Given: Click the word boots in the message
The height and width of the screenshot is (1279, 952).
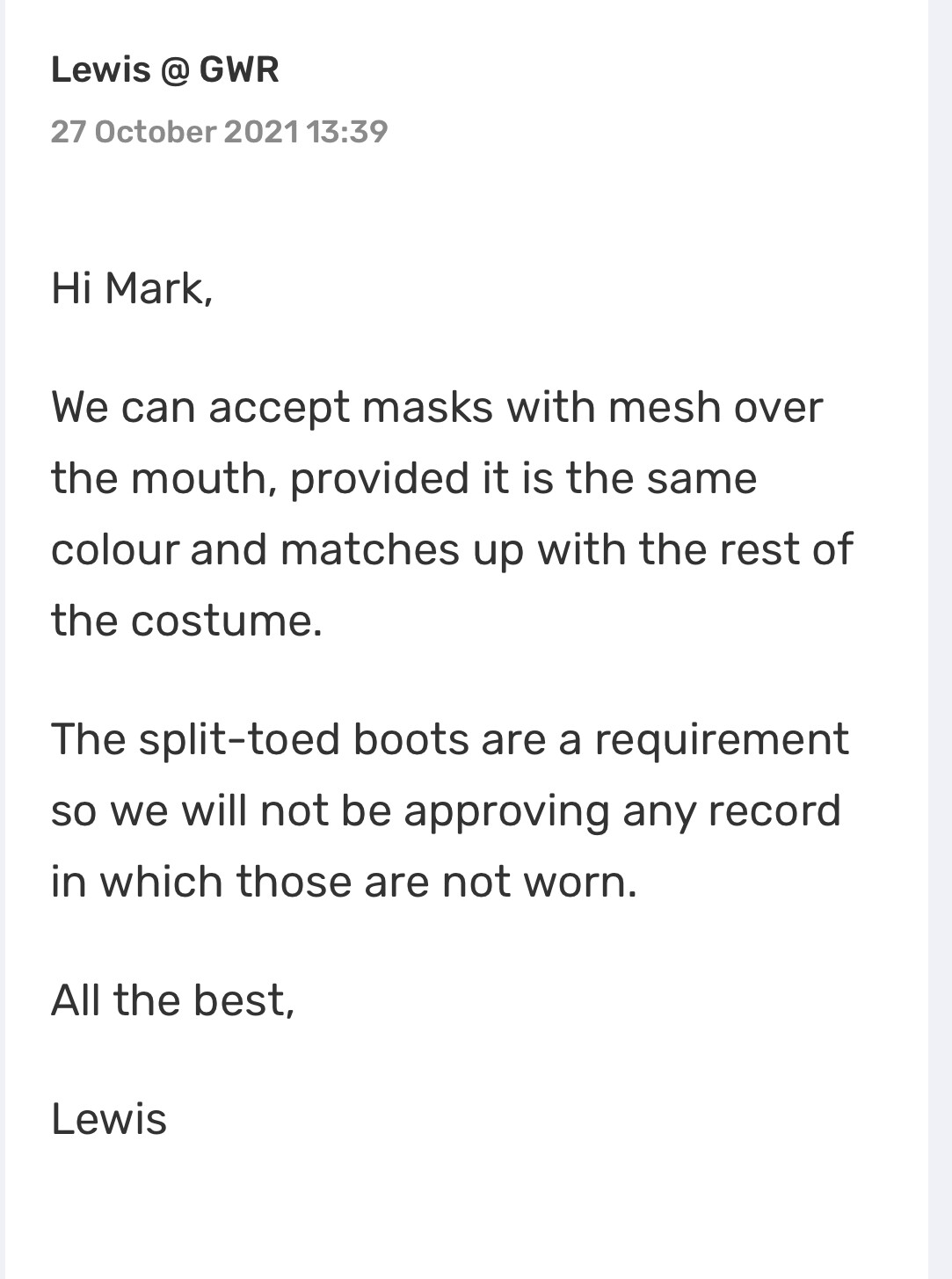Looking at the screenshot, I should click(x=411, y=739).
